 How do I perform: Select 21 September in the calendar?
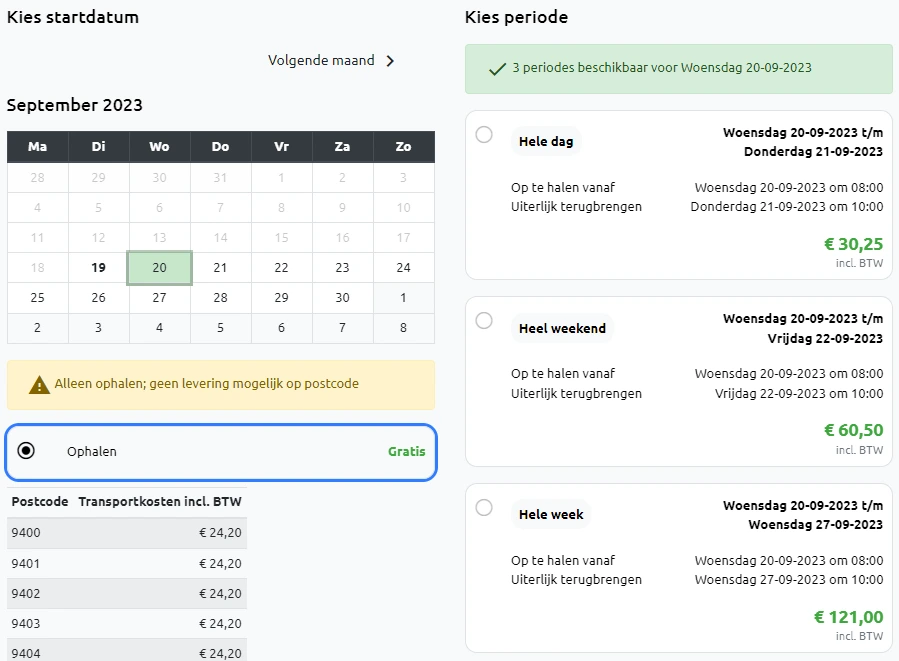point(220,267)
